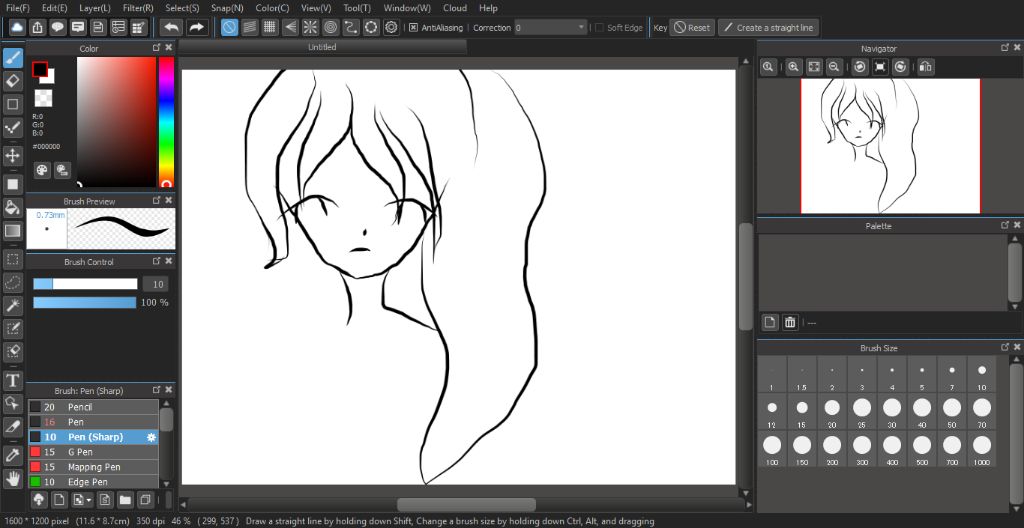1024x528 pixels.
Task: Download cloud brushes in Brush panel
Action: click(x=39, y=500)
